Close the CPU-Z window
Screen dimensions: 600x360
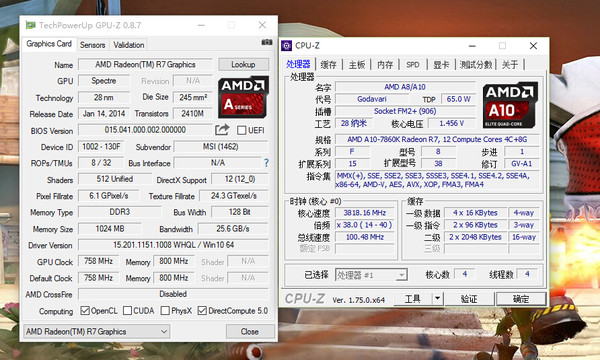[x=533, y=46]
